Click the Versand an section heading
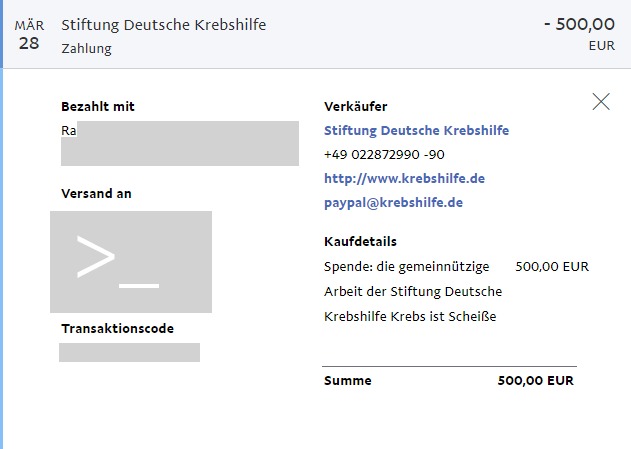The height and width of the screenshot is (449, 631). tap(96, 194)
